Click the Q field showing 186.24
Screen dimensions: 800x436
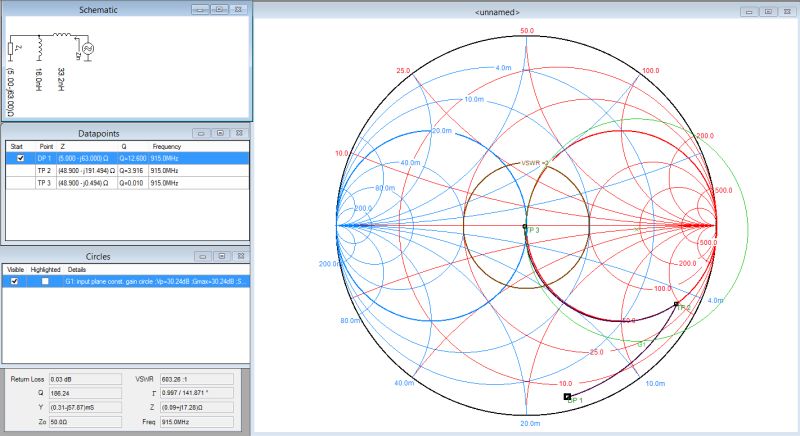tap(85, 393)
